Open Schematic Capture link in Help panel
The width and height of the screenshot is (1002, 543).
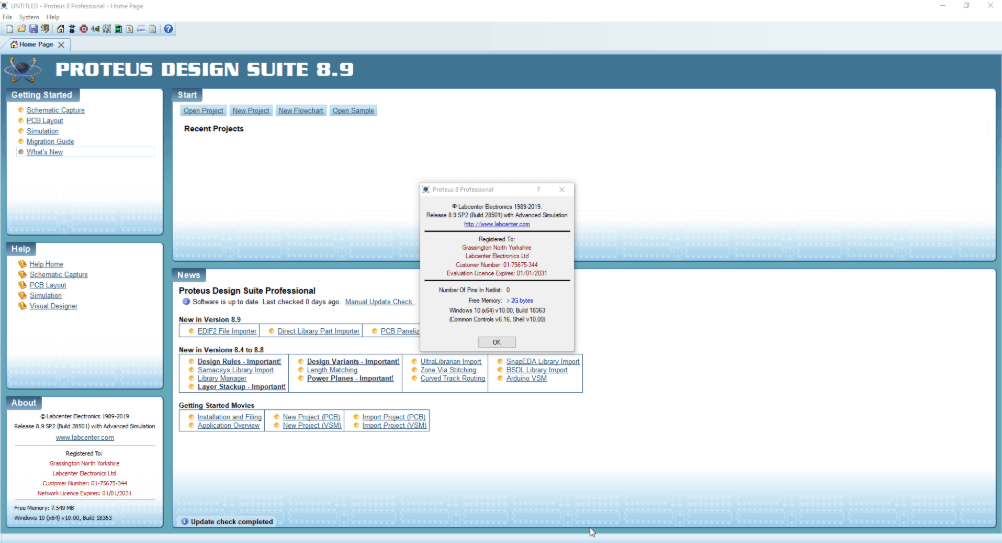(59, 275)
